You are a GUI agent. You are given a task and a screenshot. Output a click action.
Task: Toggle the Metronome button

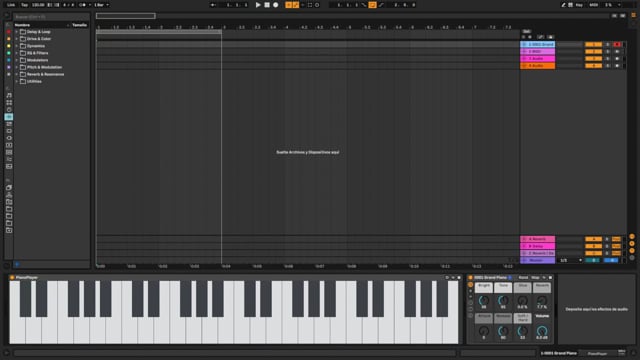pyautogui.click(x=83, y=5)
